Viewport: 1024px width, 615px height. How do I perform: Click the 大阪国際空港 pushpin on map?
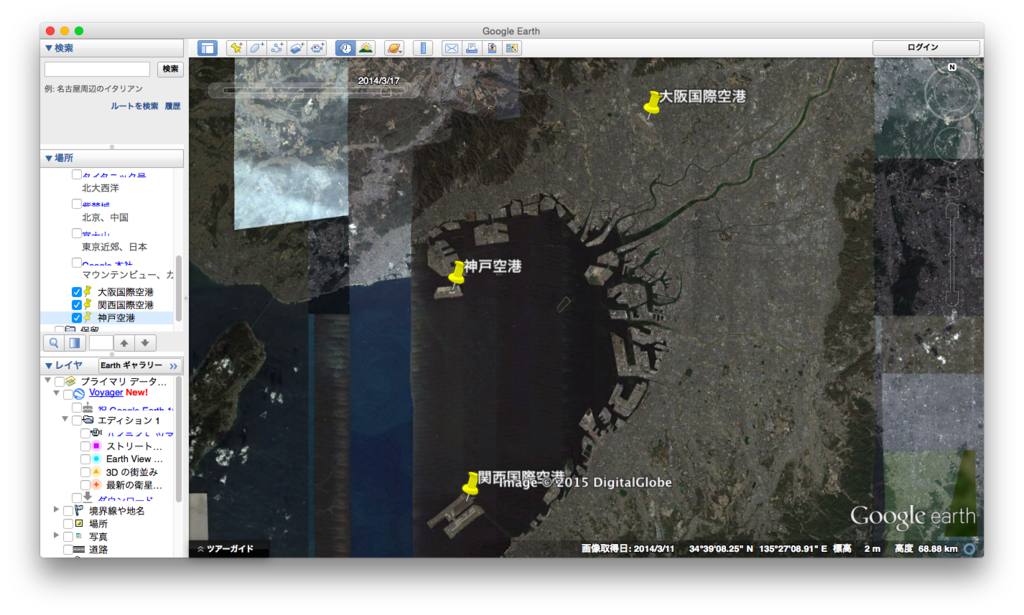(x=651, y=104)
